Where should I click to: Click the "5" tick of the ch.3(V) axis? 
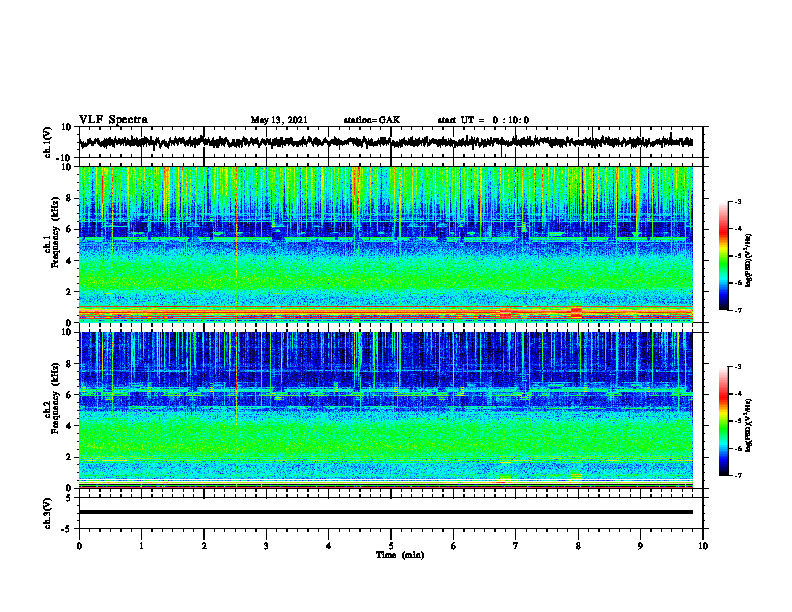69,498
